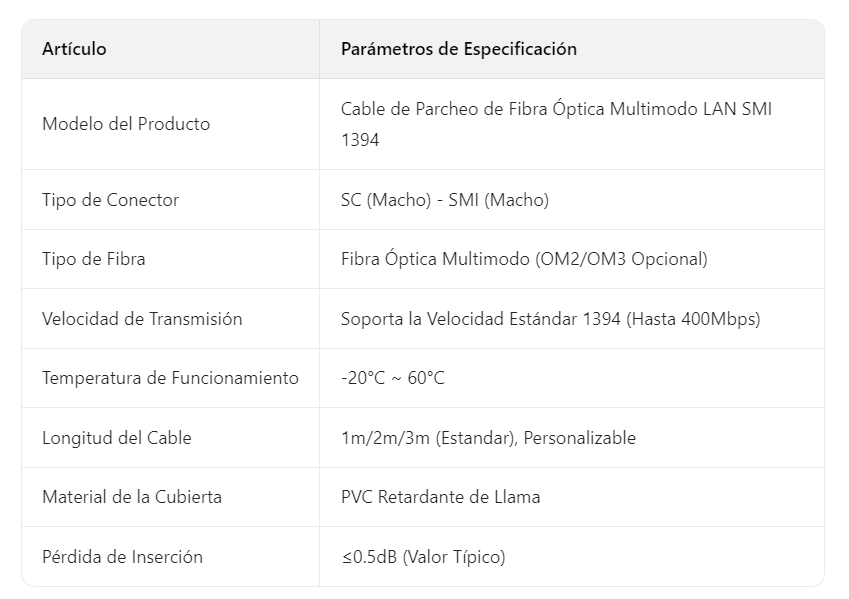849x599 pixels.
Task: Click the "(OM2/OM3 Opcional)" fiber value
Action: pos(620,259)
